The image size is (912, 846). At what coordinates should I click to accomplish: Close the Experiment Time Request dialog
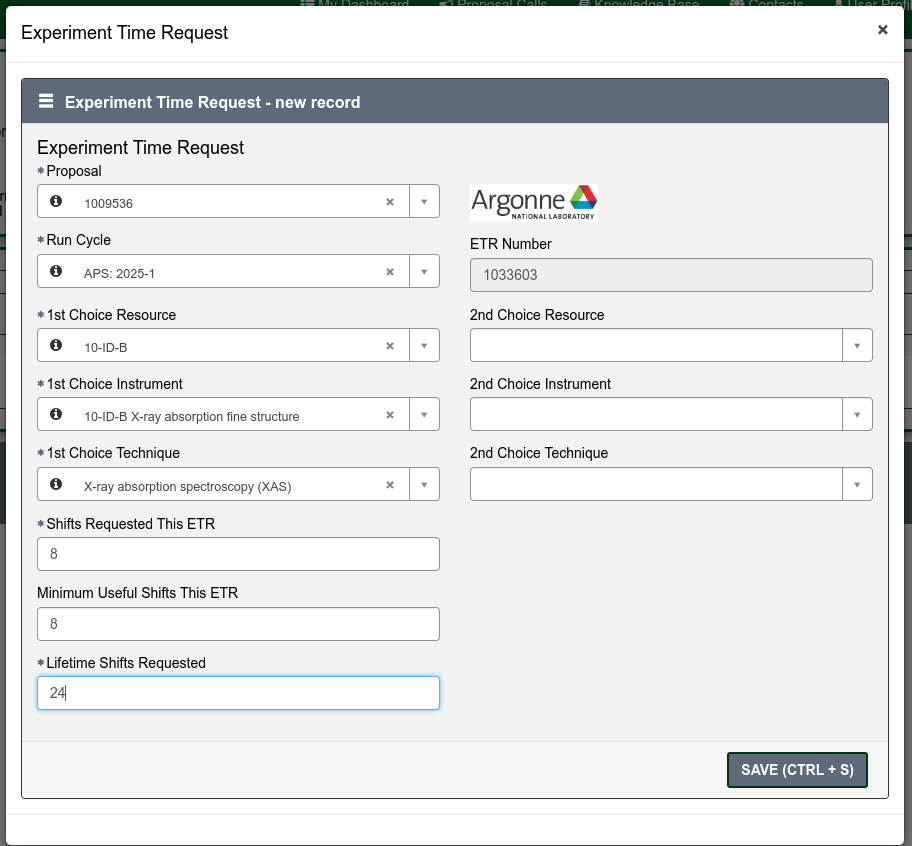pyautogui.click(x=882, y=30)
